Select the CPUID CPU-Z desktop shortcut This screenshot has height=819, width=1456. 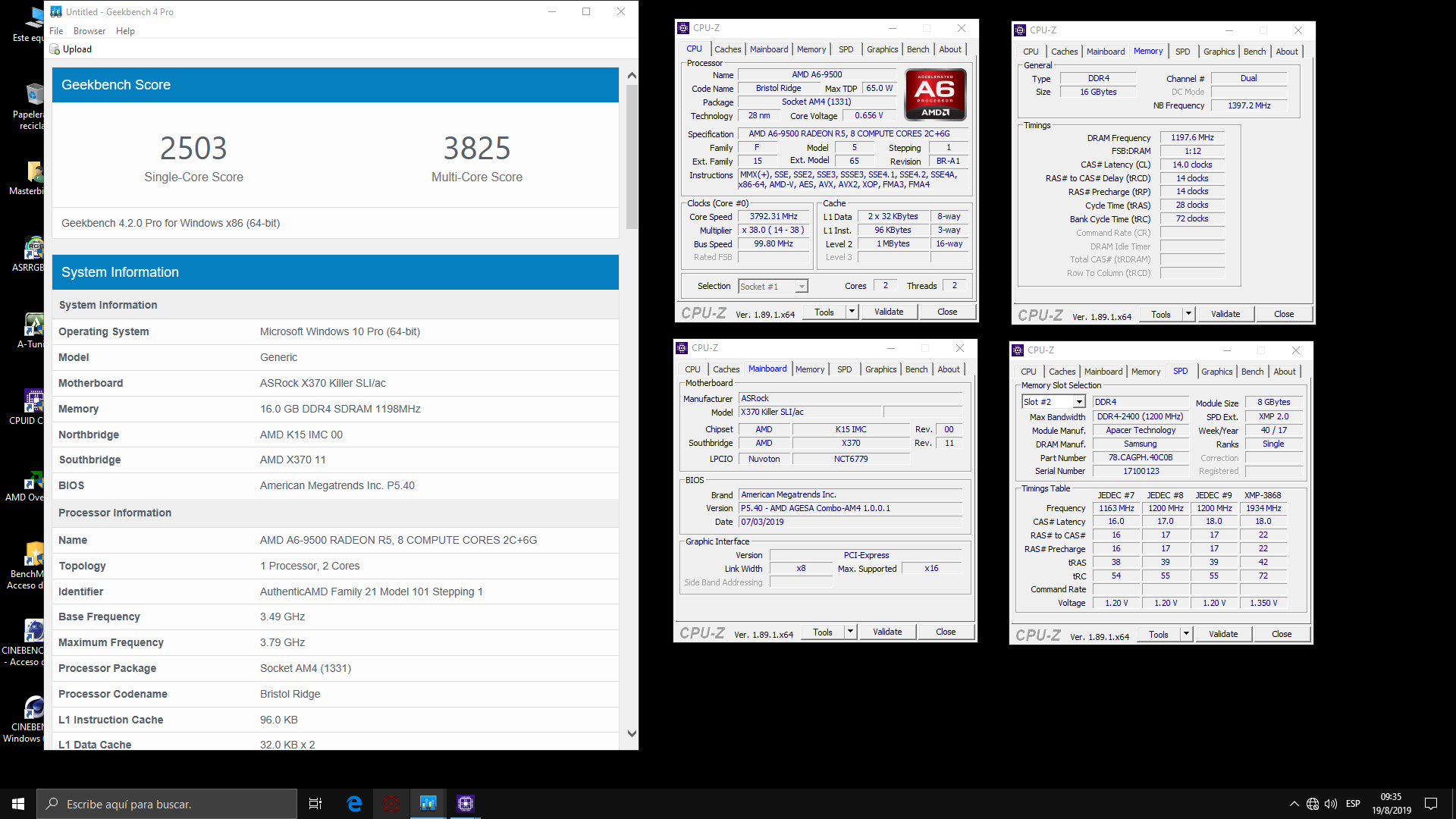(x=27, y=406)
